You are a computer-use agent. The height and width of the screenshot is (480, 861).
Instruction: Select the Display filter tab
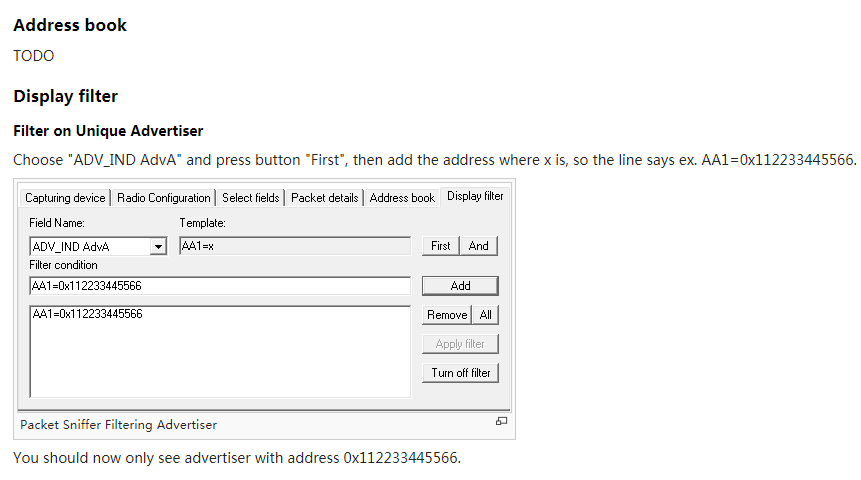click(475, 196)
